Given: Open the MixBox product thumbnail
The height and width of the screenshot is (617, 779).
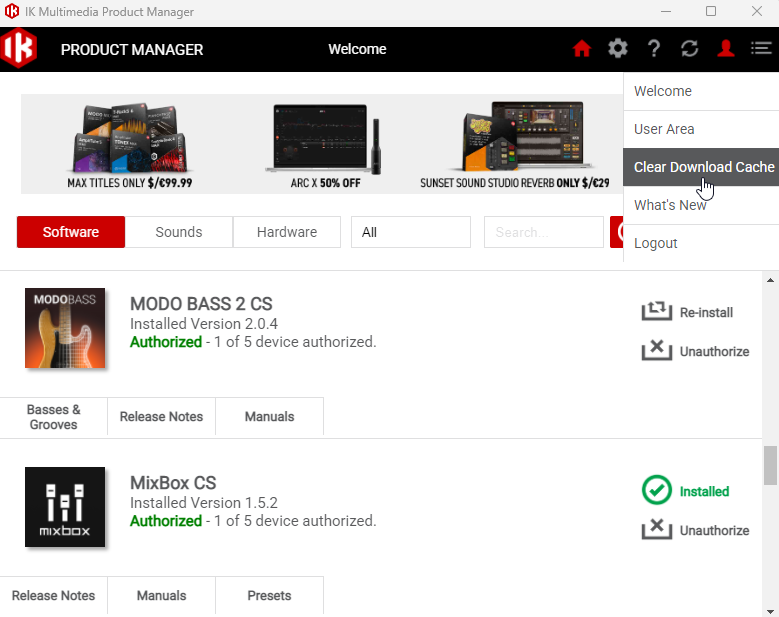Looking at the screenshot, I should pyautogui.click(x=65, y=507).
